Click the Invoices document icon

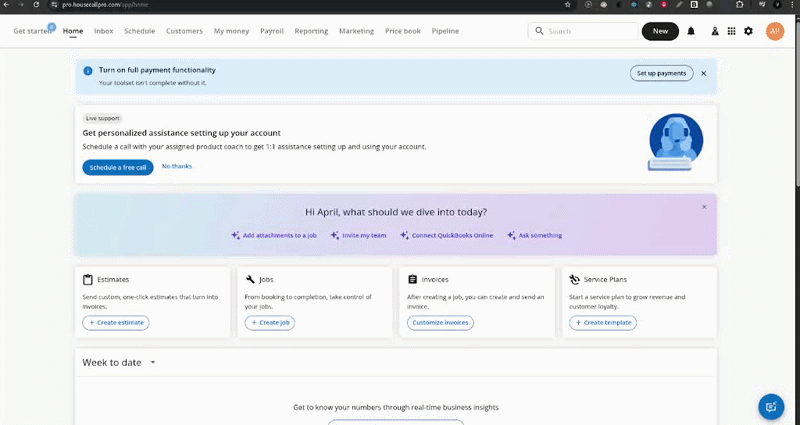tap(412, 280)
